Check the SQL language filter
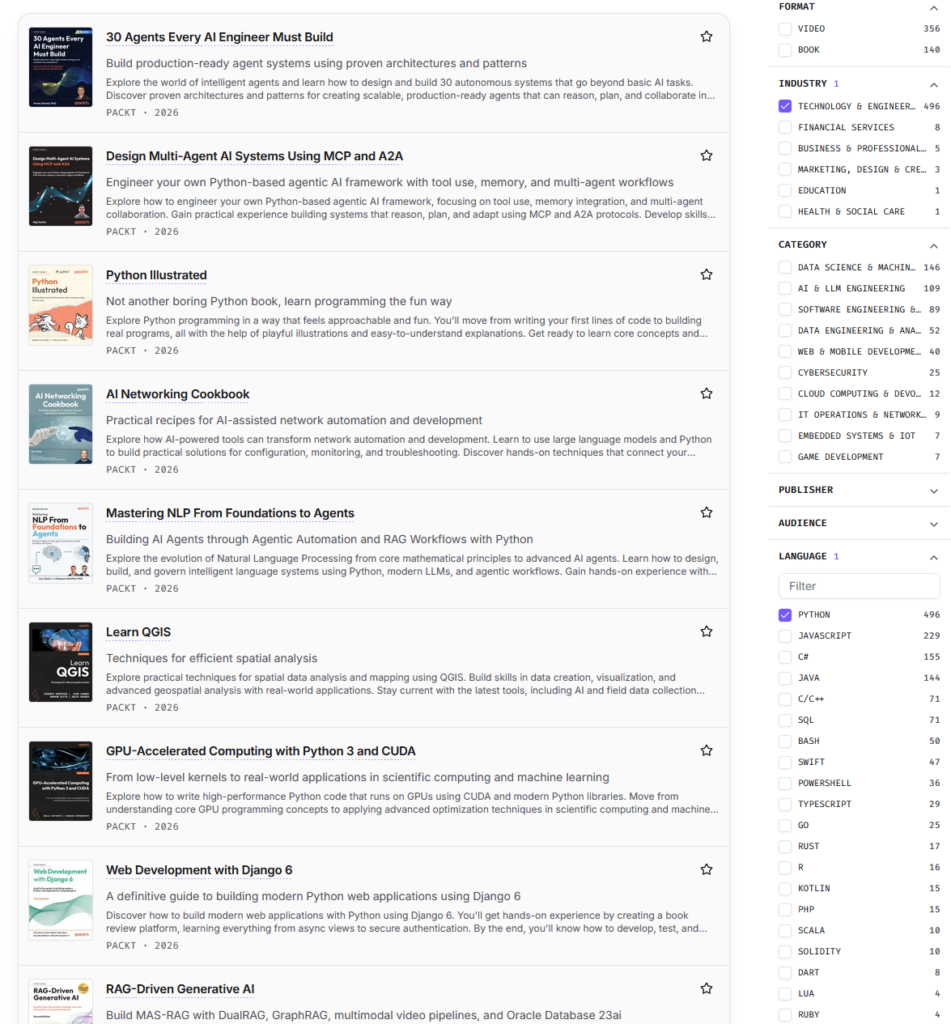Viewport: 951px width, 1024px height. [785, 720]
